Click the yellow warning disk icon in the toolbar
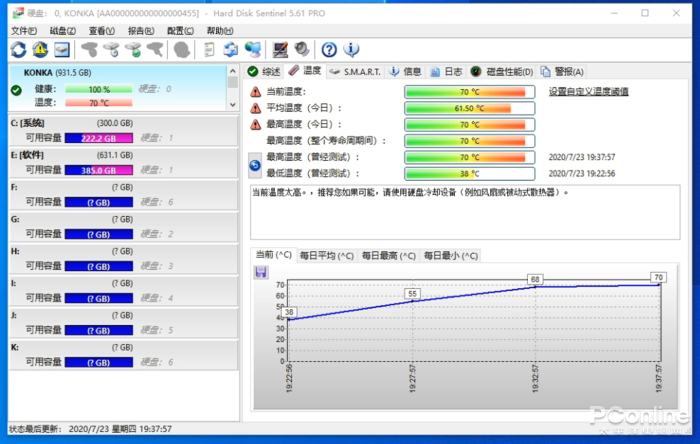Image resolution: width=700 pixels, height=444 pixels. pos(40,49)
